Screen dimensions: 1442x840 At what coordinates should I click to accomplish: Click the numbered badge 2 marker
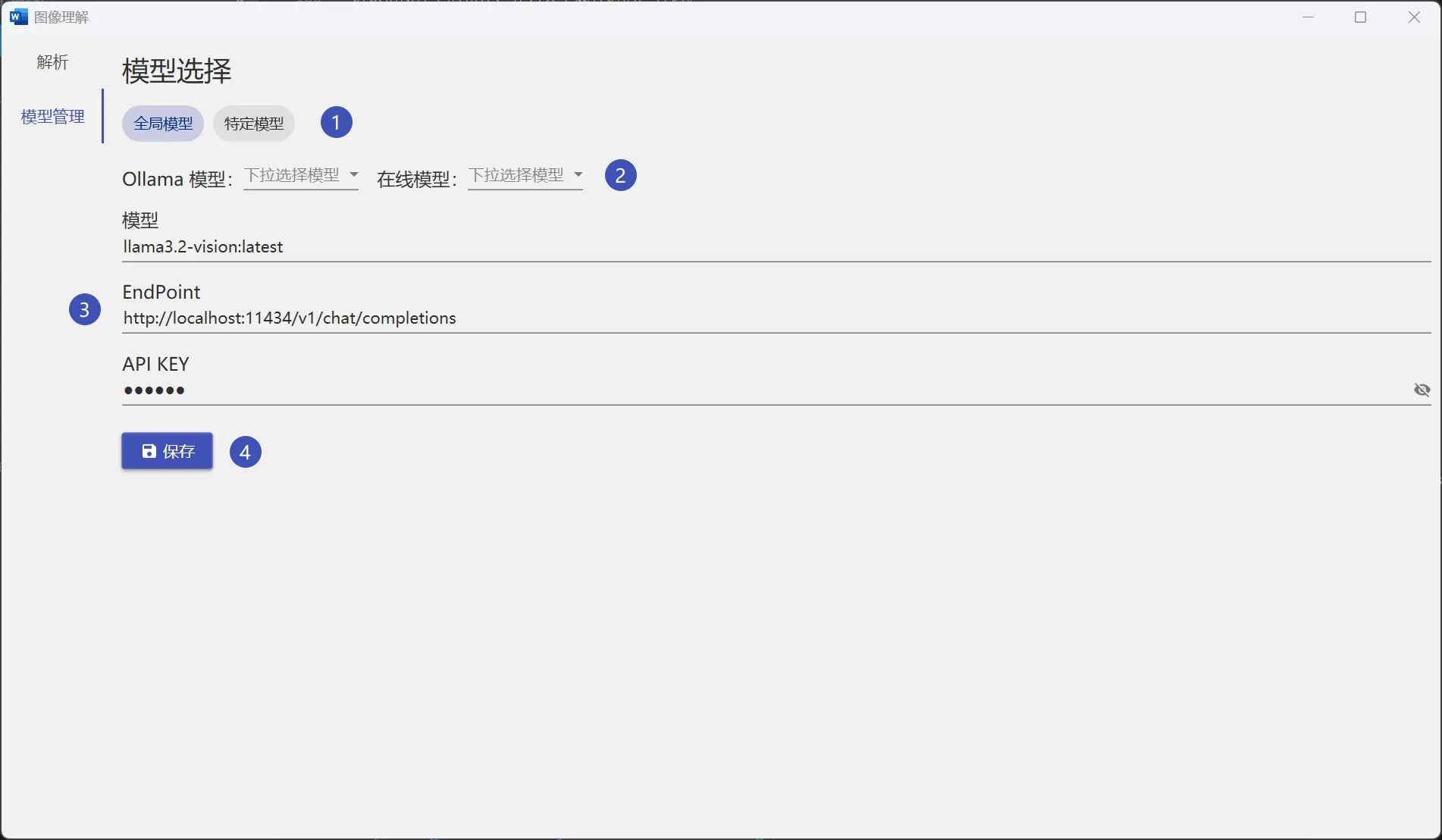620,175
